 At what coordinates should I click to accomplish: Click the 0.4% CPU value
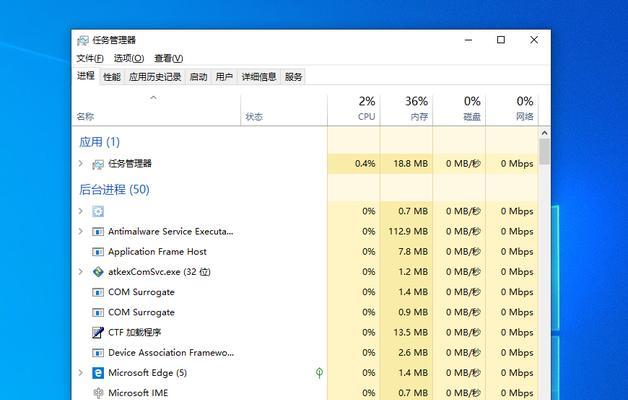(x=365, y=163)
